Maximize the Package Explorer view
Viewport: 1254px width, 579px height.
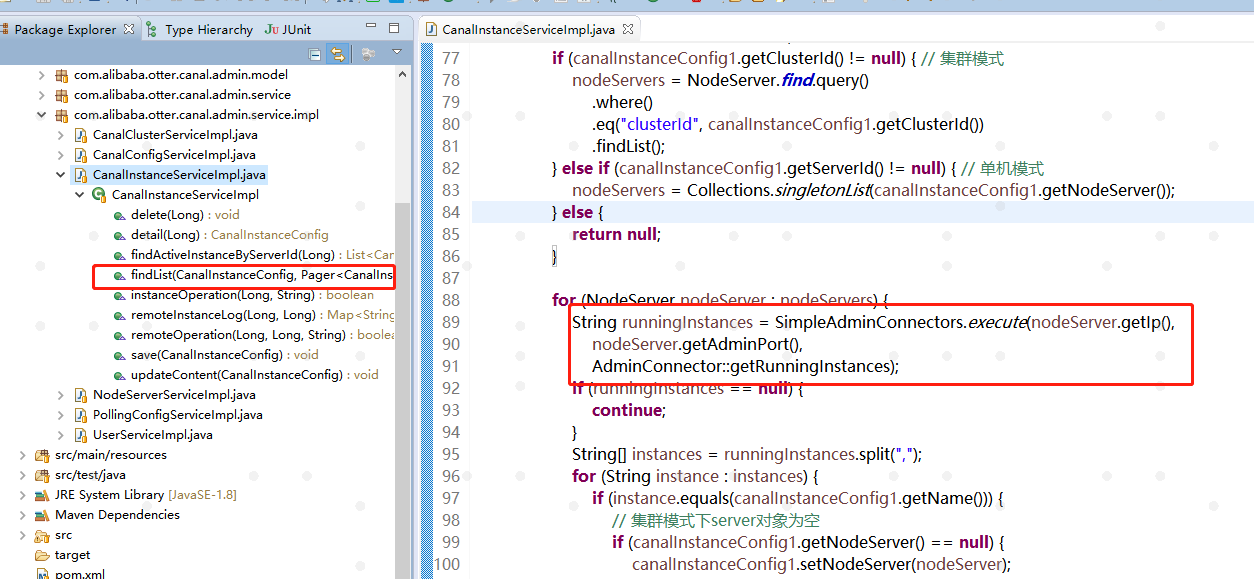(x=394, y=29)
